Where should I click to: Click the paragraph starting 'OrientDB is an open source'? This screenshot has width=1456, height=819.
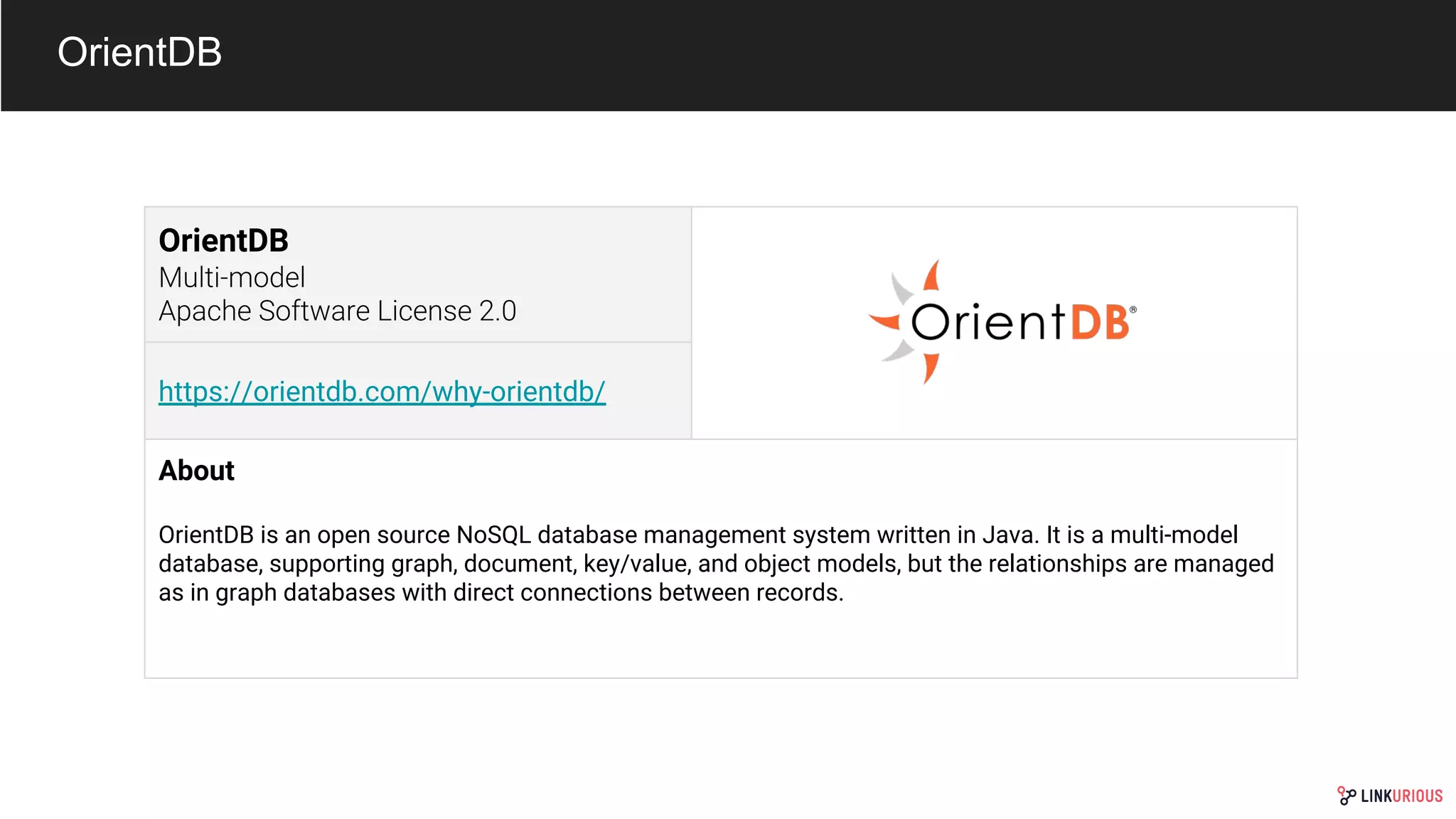tap(716, 563)
